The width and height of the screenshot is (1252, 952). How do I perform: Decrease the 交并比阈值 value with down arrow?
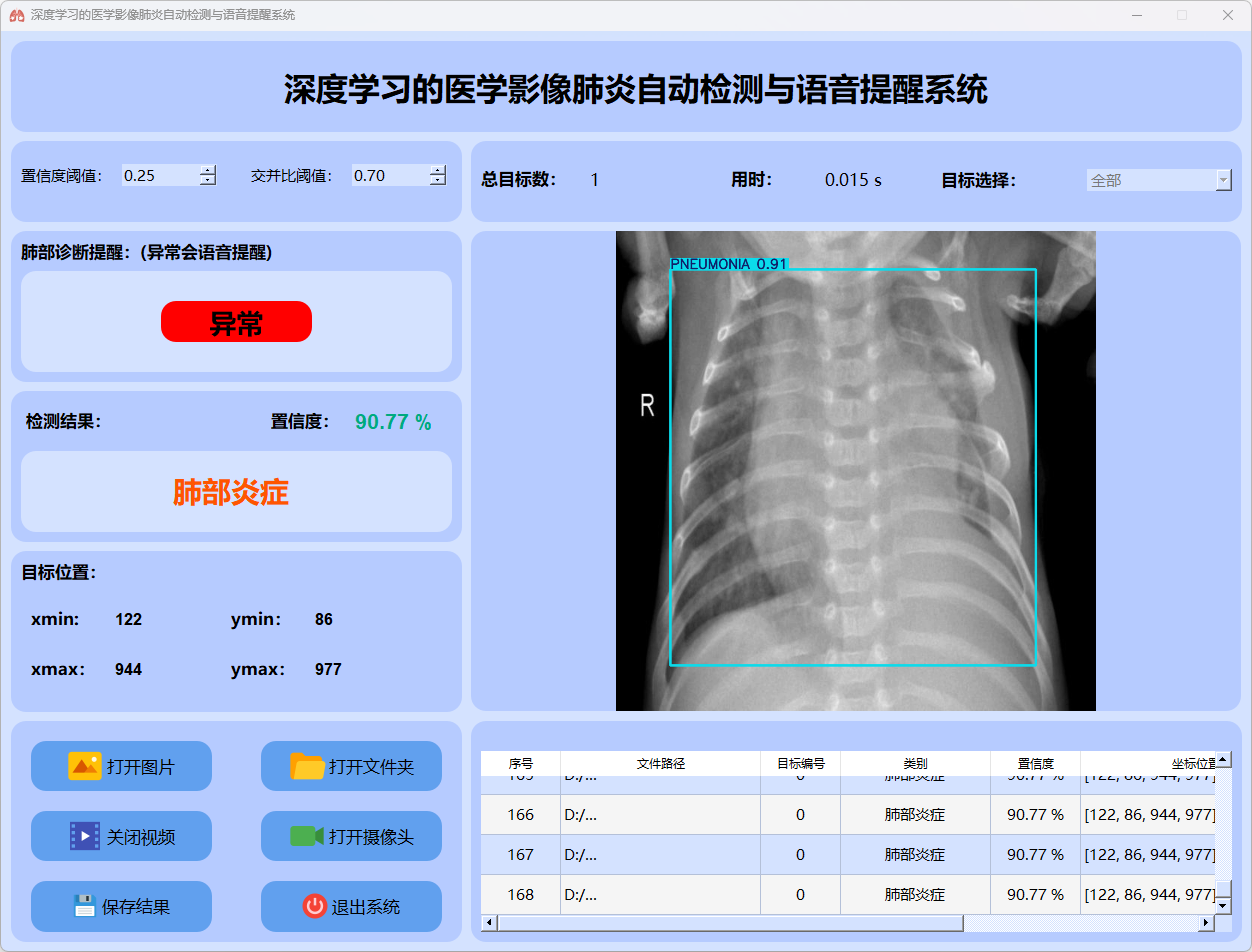[438, 180]
